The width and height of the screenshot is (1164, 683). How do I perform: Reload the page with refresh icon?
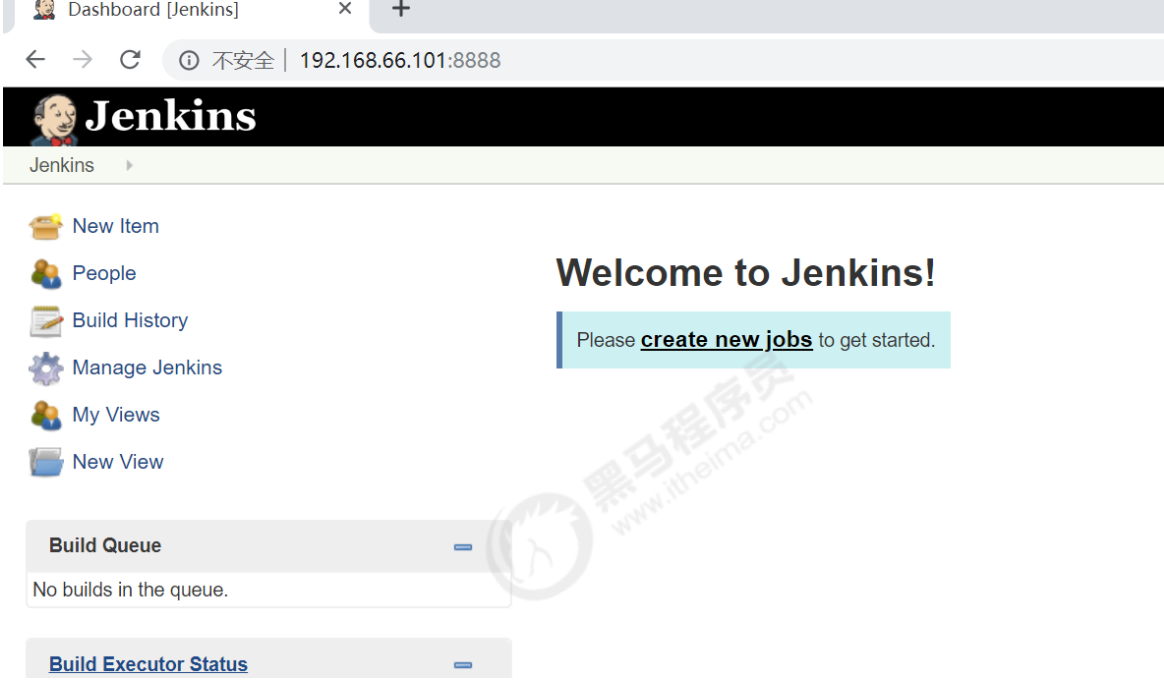[131, 59]
